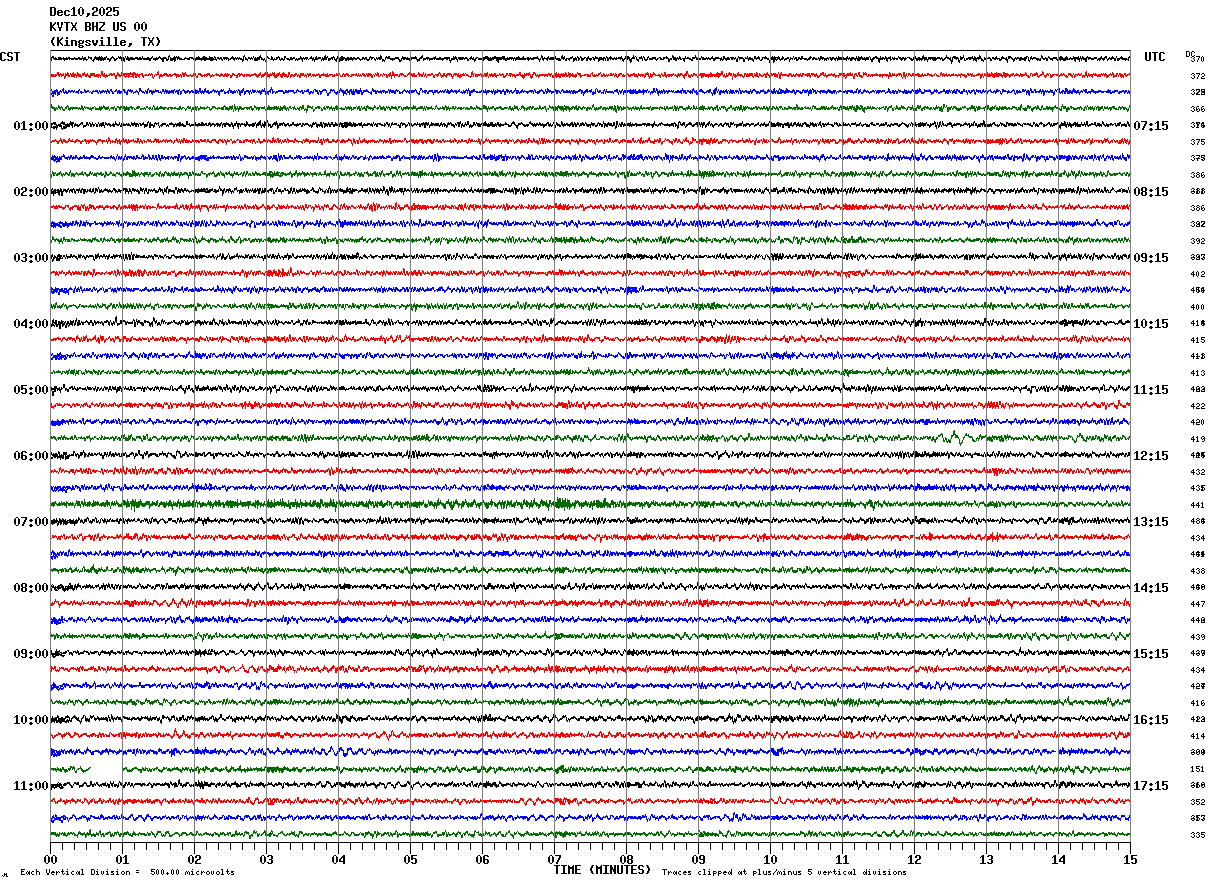Click the DC offset value "366"
The height and width of the screenshot is (886, 1210).
[x=1197, y=109]
